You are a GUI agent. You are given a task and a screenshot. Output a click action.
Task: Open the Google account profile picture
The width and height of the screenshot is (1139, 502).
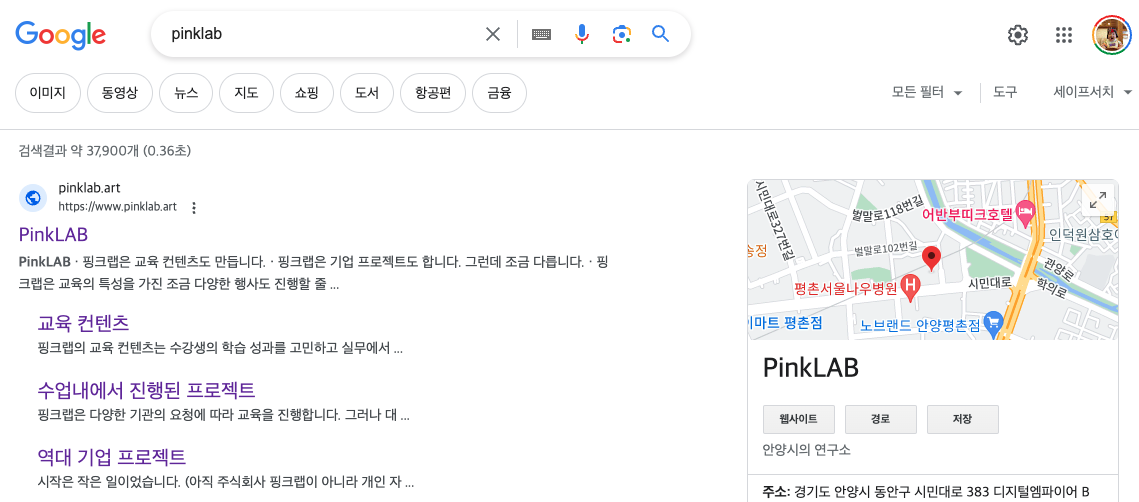1113,34
